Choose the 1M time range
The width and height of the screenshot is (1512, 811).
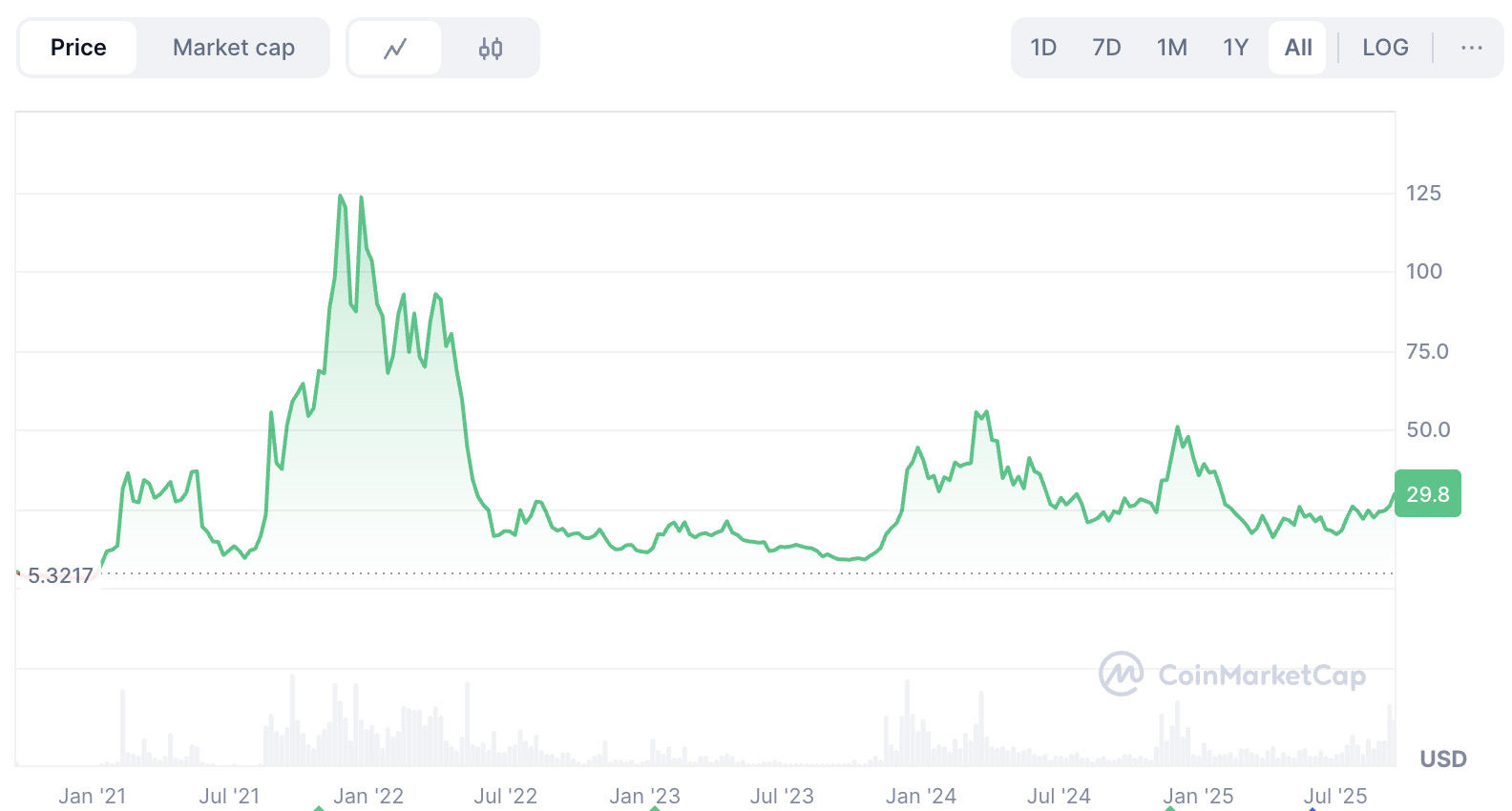pyautogui.click(x=1171, y=48)
